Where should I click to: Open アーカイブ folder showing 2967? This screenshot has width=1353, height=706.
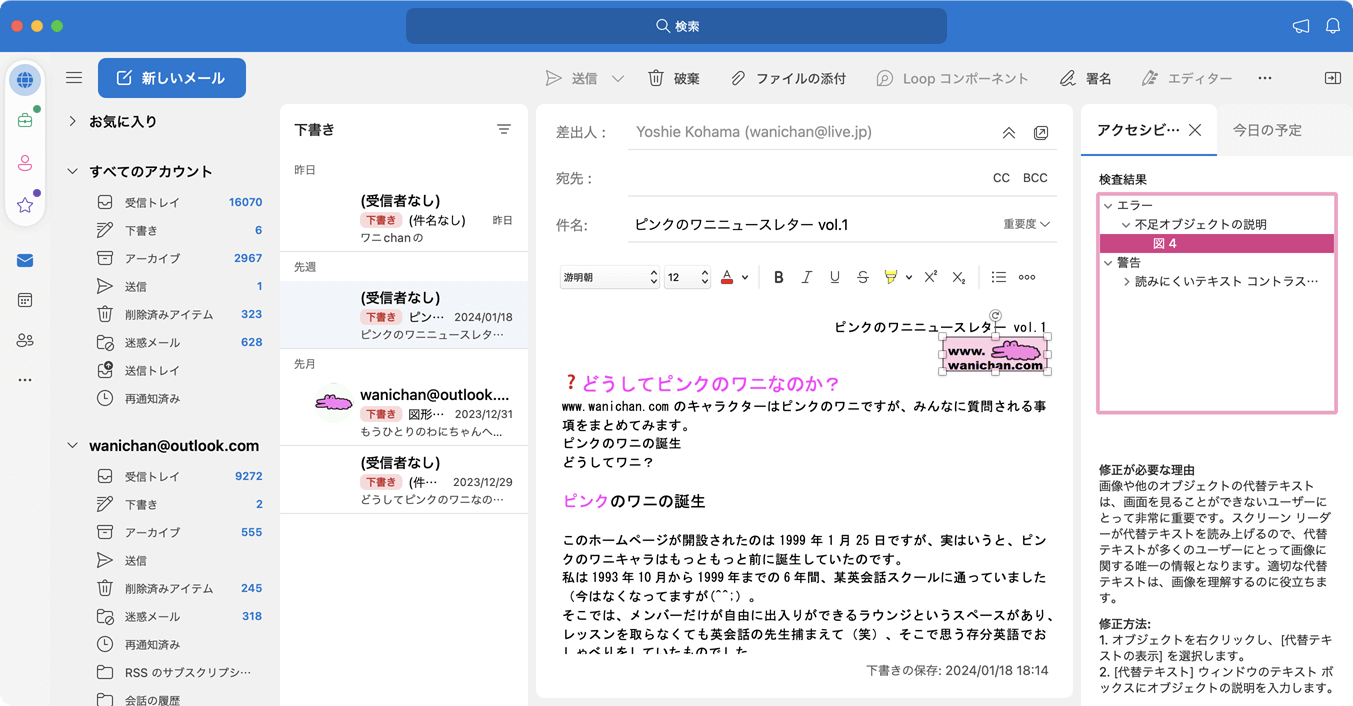(178, 258)
